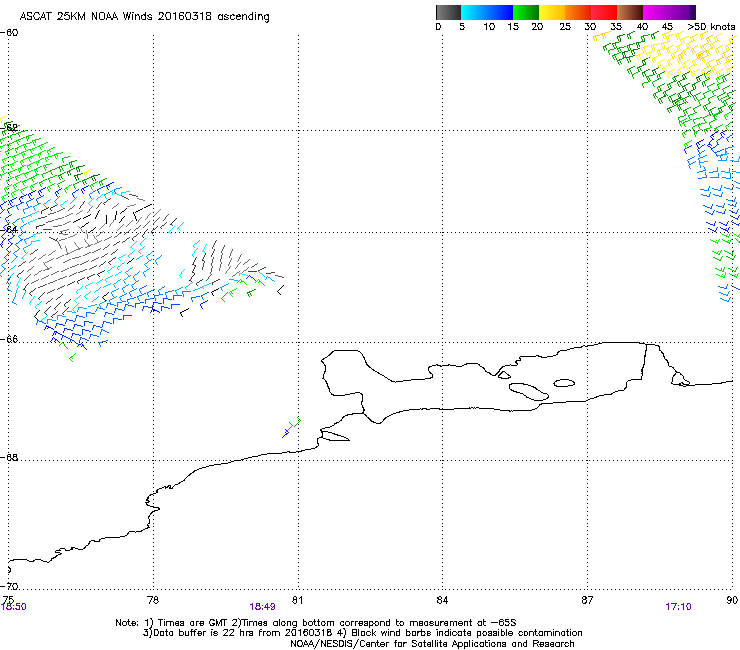The width and height of the screenshot is (740, 650).
Task: Click the yellow 20-25 knots legend swatch
Action: [552, 12]
